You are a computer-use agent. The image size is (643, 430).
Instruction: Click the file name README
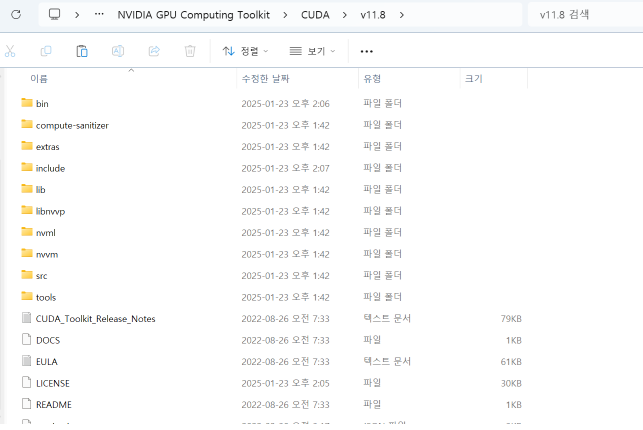54,405
